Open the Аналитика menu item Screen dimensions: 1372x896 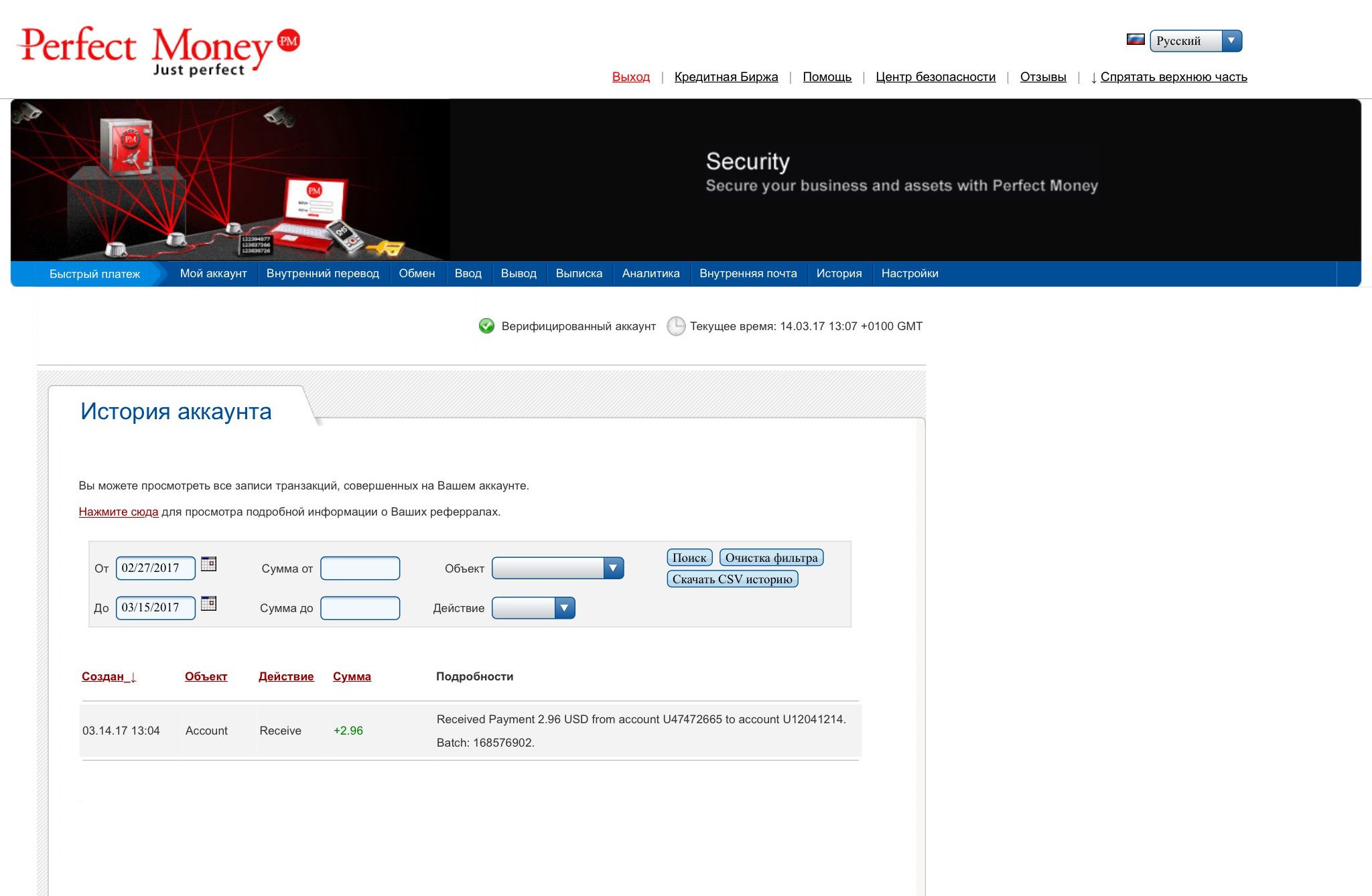point(650,273)
